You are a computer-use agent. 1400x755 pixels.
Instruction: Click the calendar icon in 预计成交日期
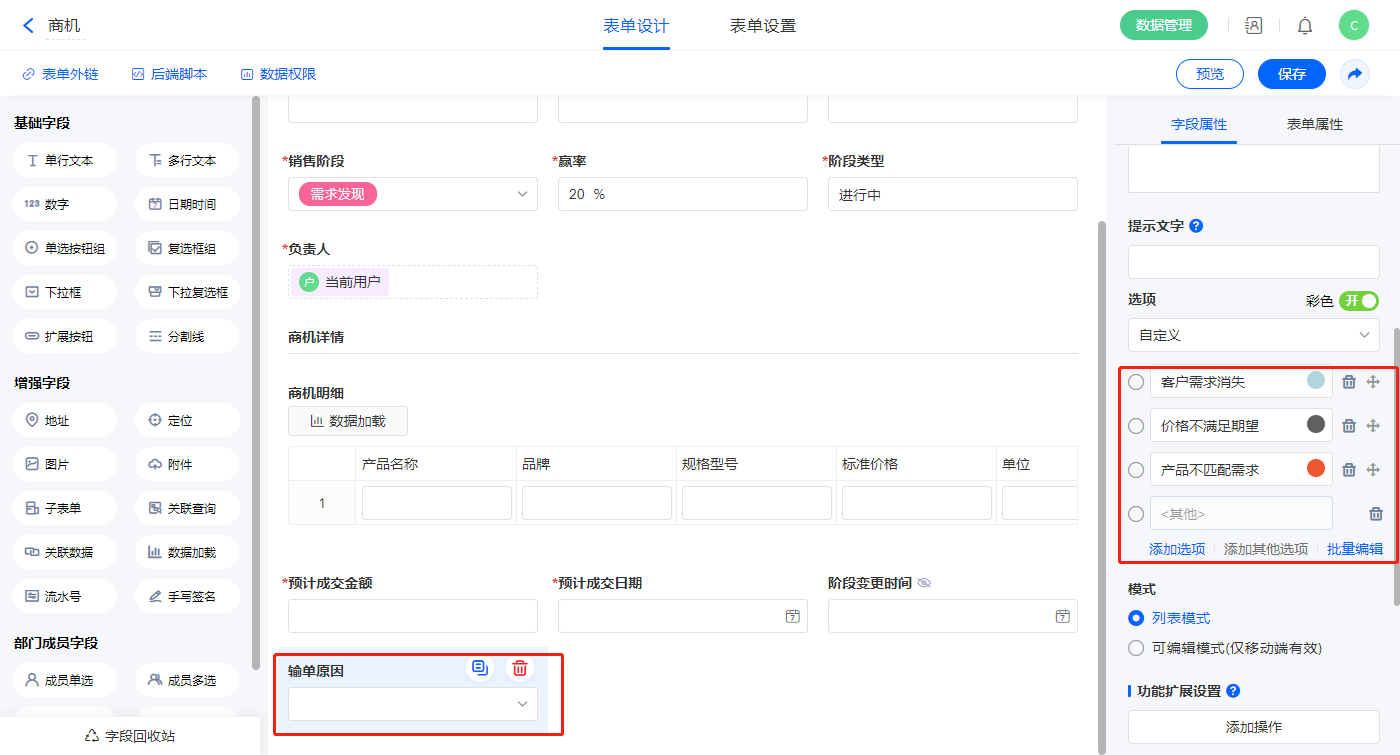(792, 616)
